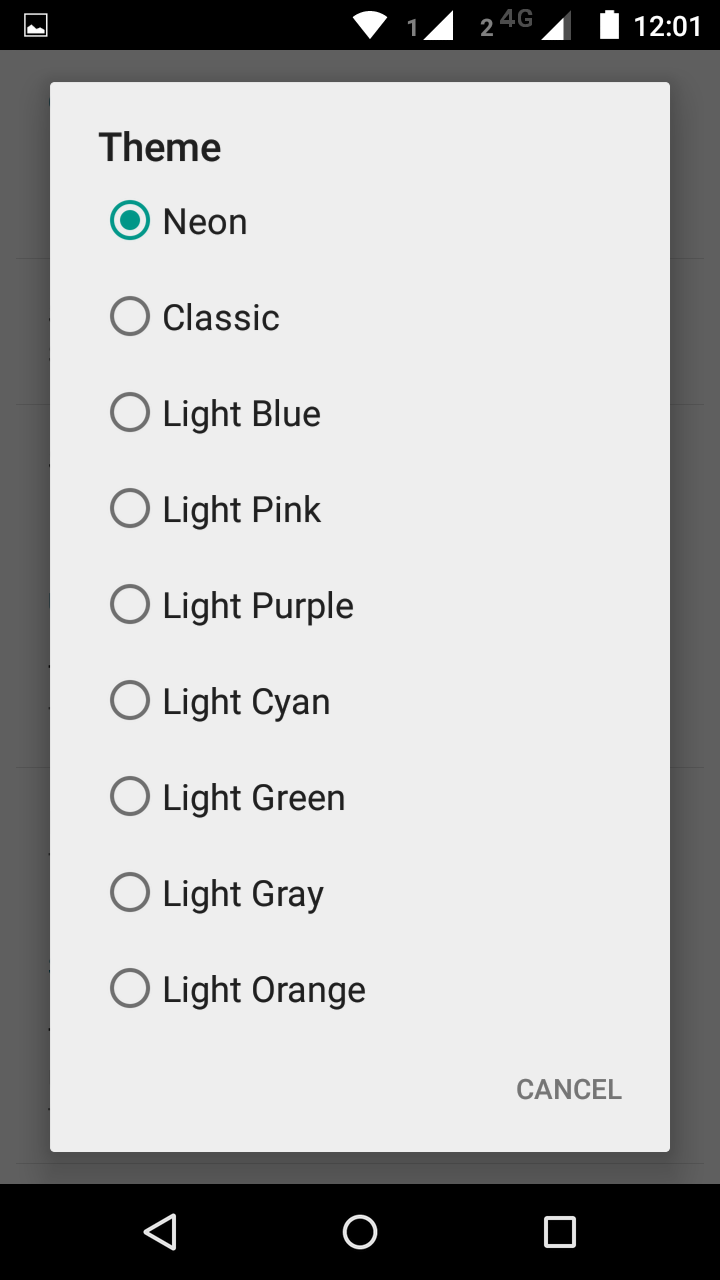Tap the SIM 2 4G signal icon
Viewport: 720px width, 1280px height.
(x=525, y=25)
